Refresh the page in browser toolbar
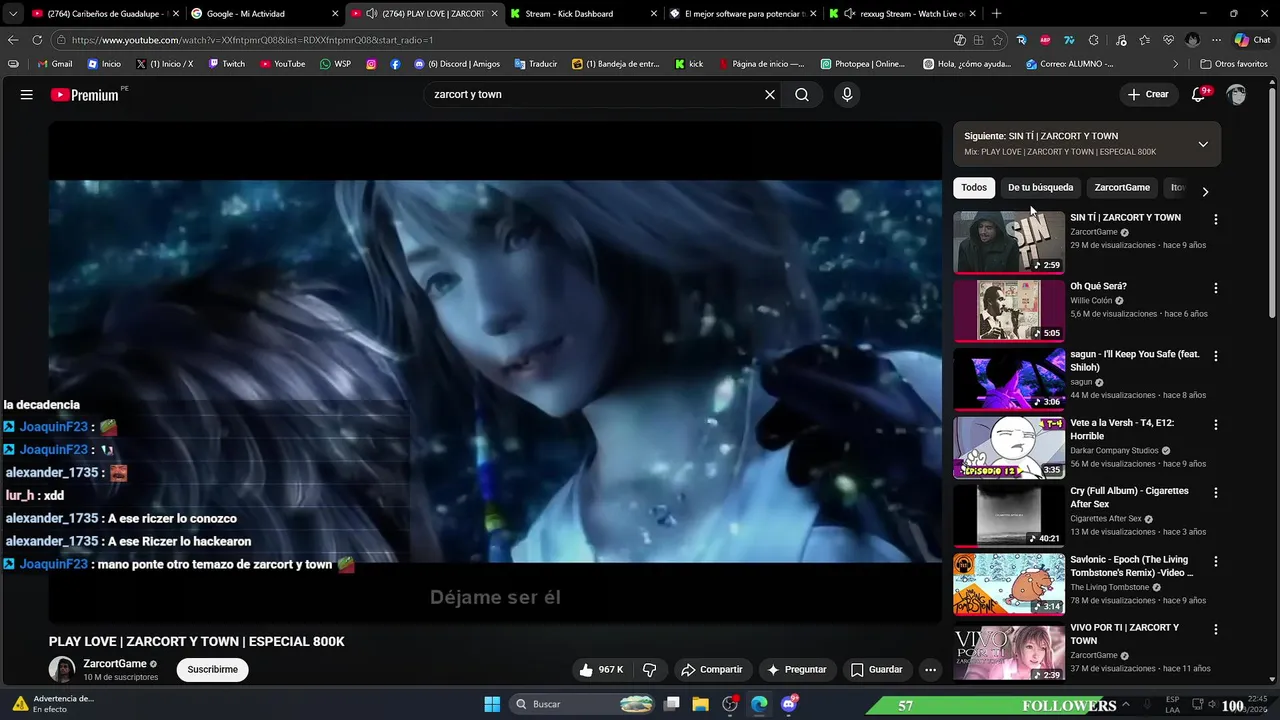Viewport: 1280px width, 720px height. click(x=37, y=40)
